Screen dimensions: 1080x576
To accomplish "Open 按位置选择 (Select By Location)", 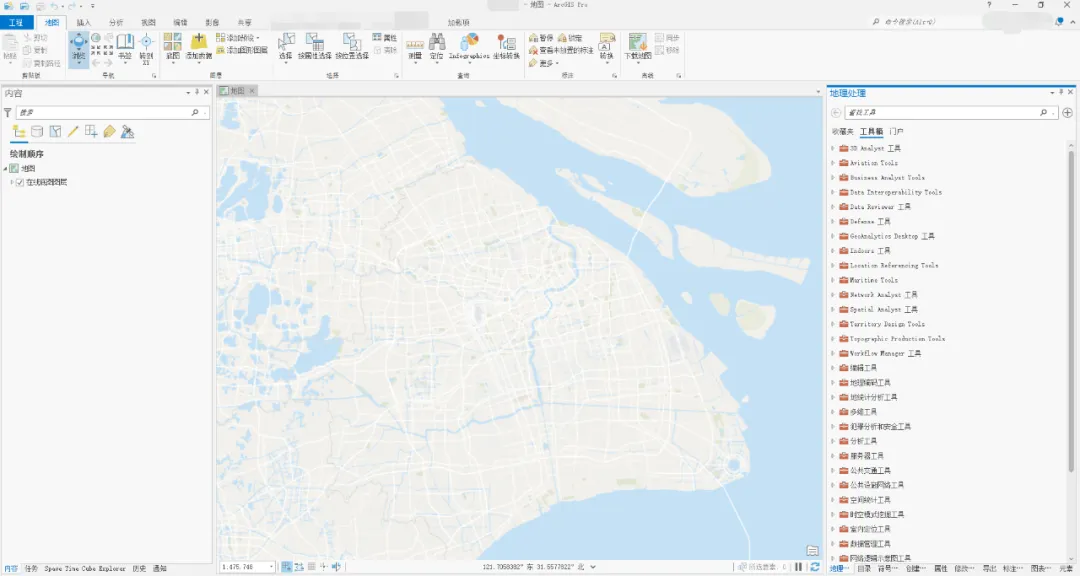I will click(x=352, y=47).
